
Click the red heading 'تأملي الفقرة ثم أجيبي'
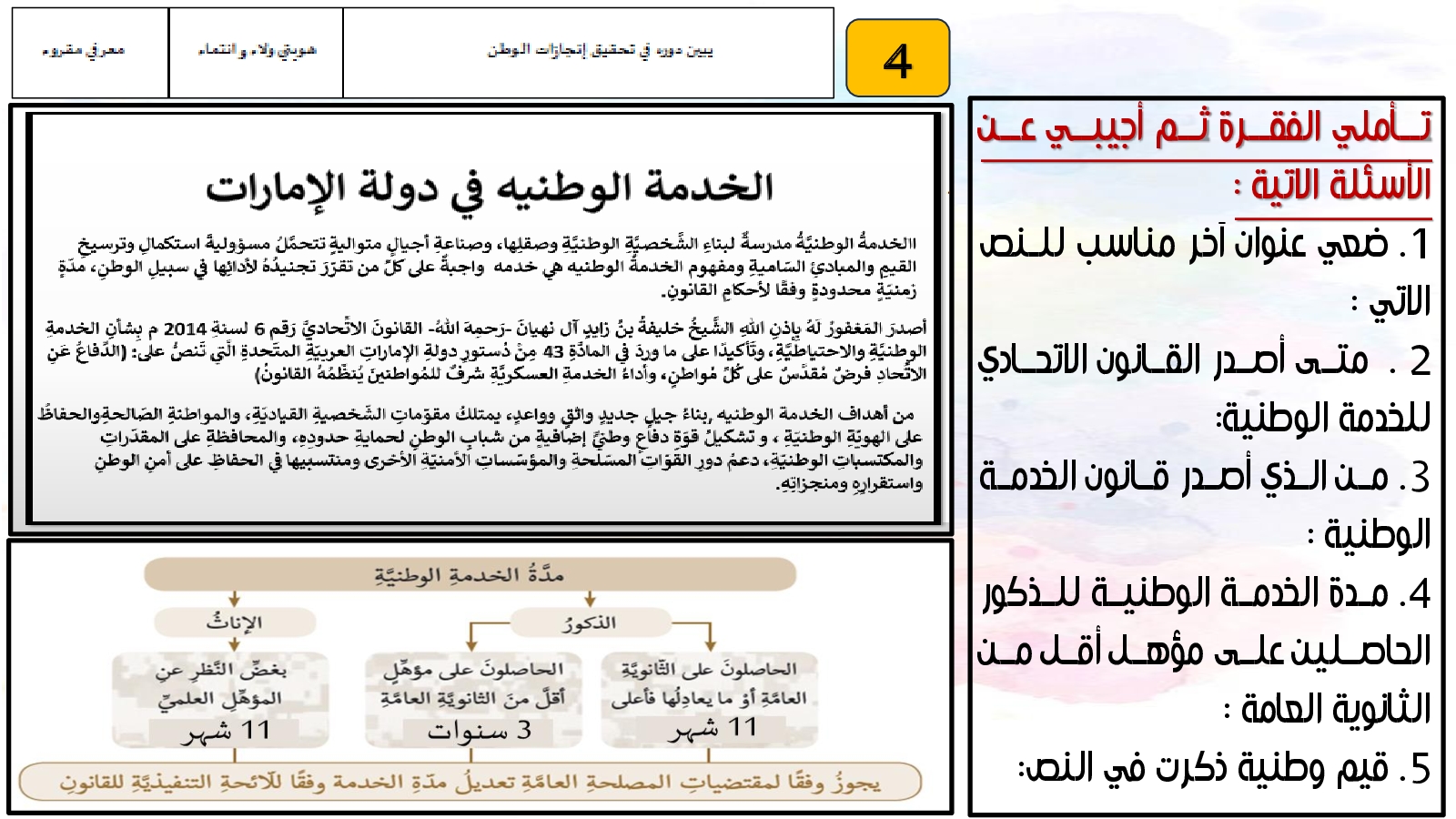point(1205,127)
